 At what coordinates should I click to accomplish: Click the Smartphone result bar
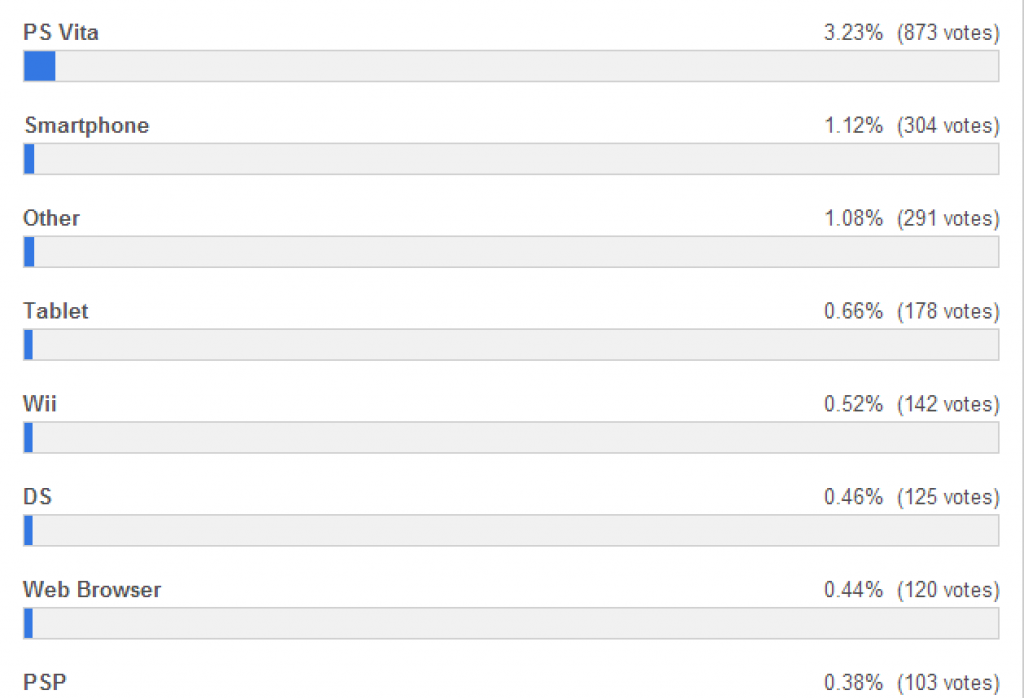(511, 159)
